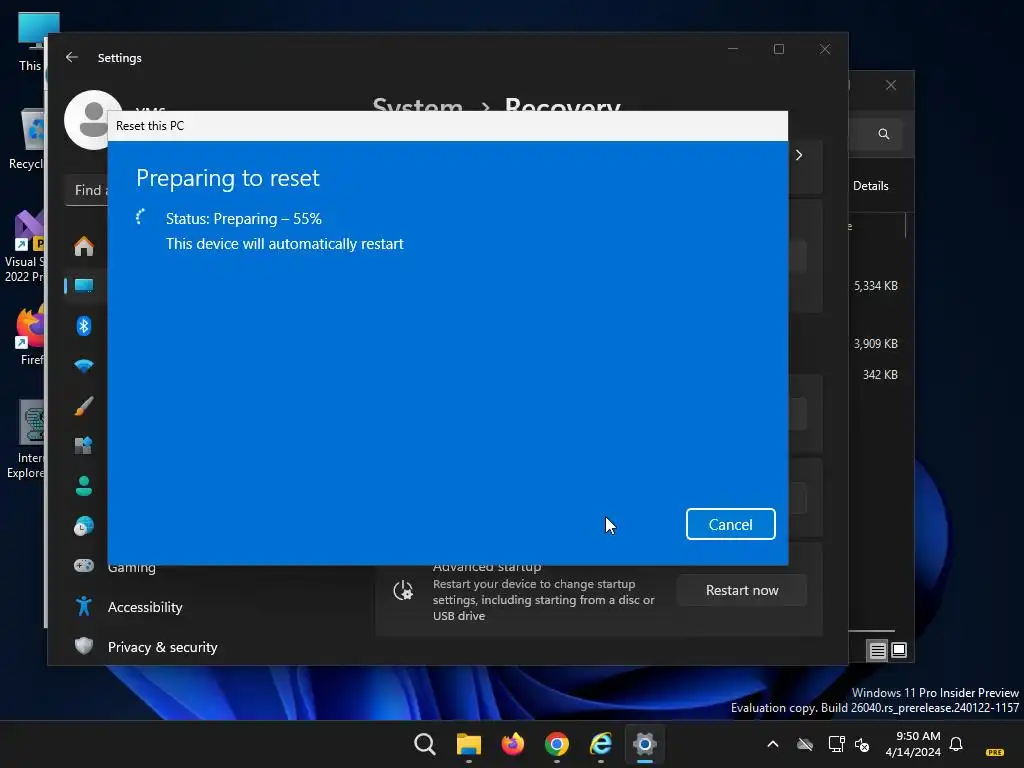Go back using the Settings back arrow
Viewport: 1024px width, 768px height.
click(72, 57)
